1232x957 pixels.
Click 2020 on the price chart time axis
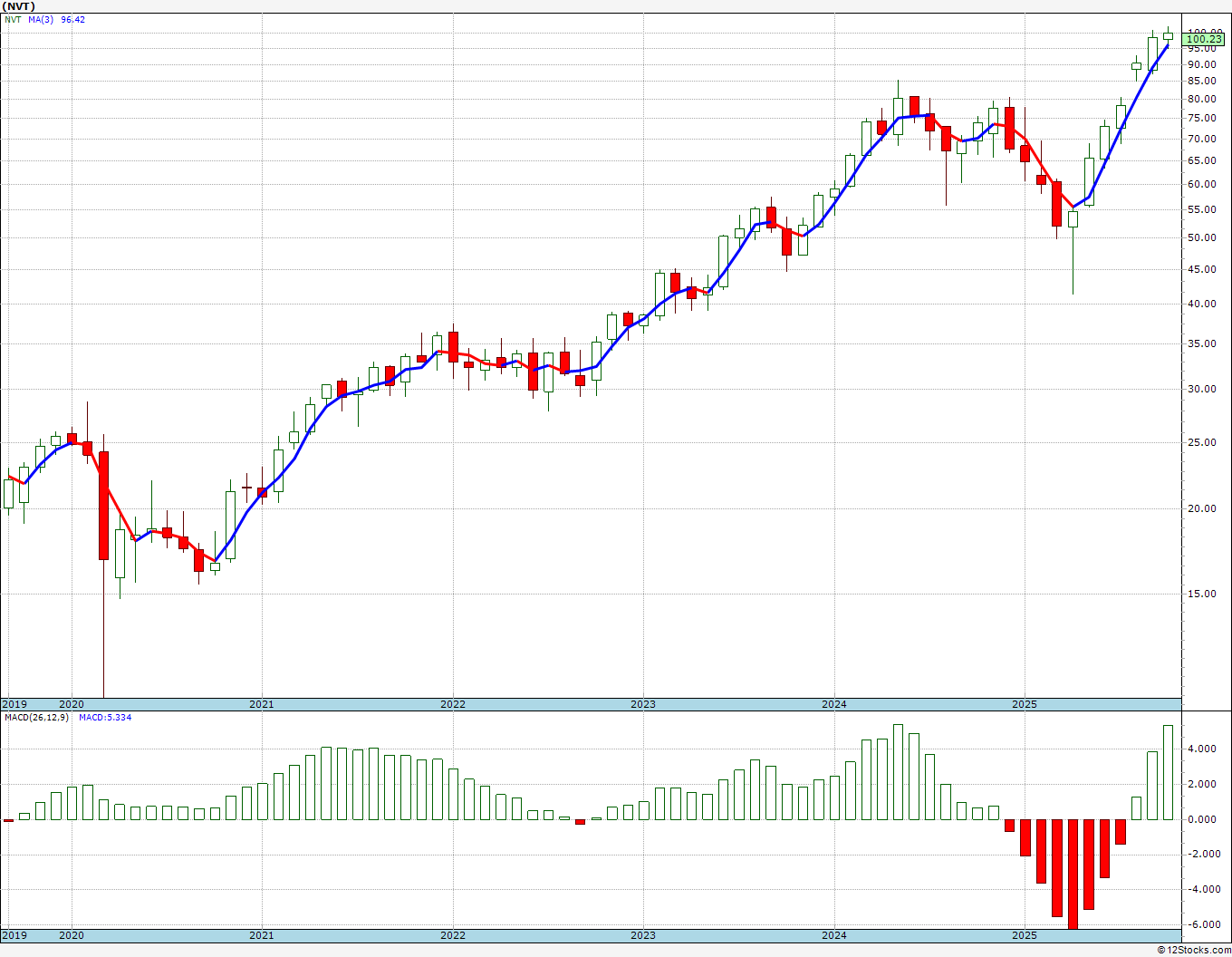[x=71, y=704]
